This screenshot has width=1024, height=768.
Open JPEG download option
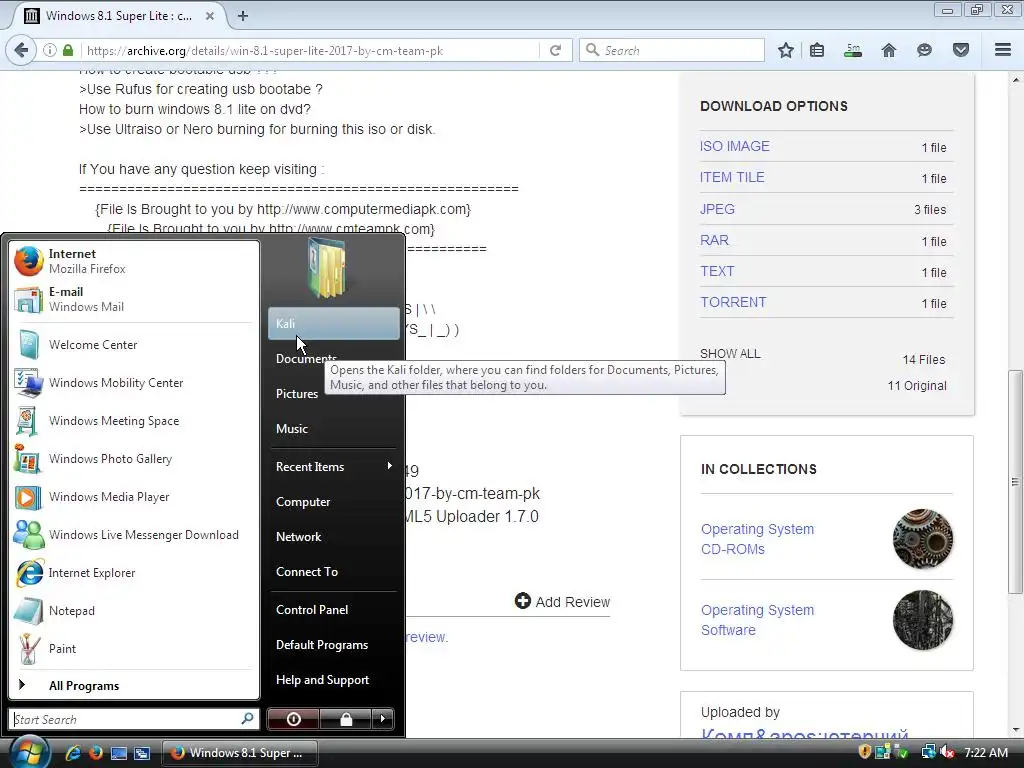point(717,209)
